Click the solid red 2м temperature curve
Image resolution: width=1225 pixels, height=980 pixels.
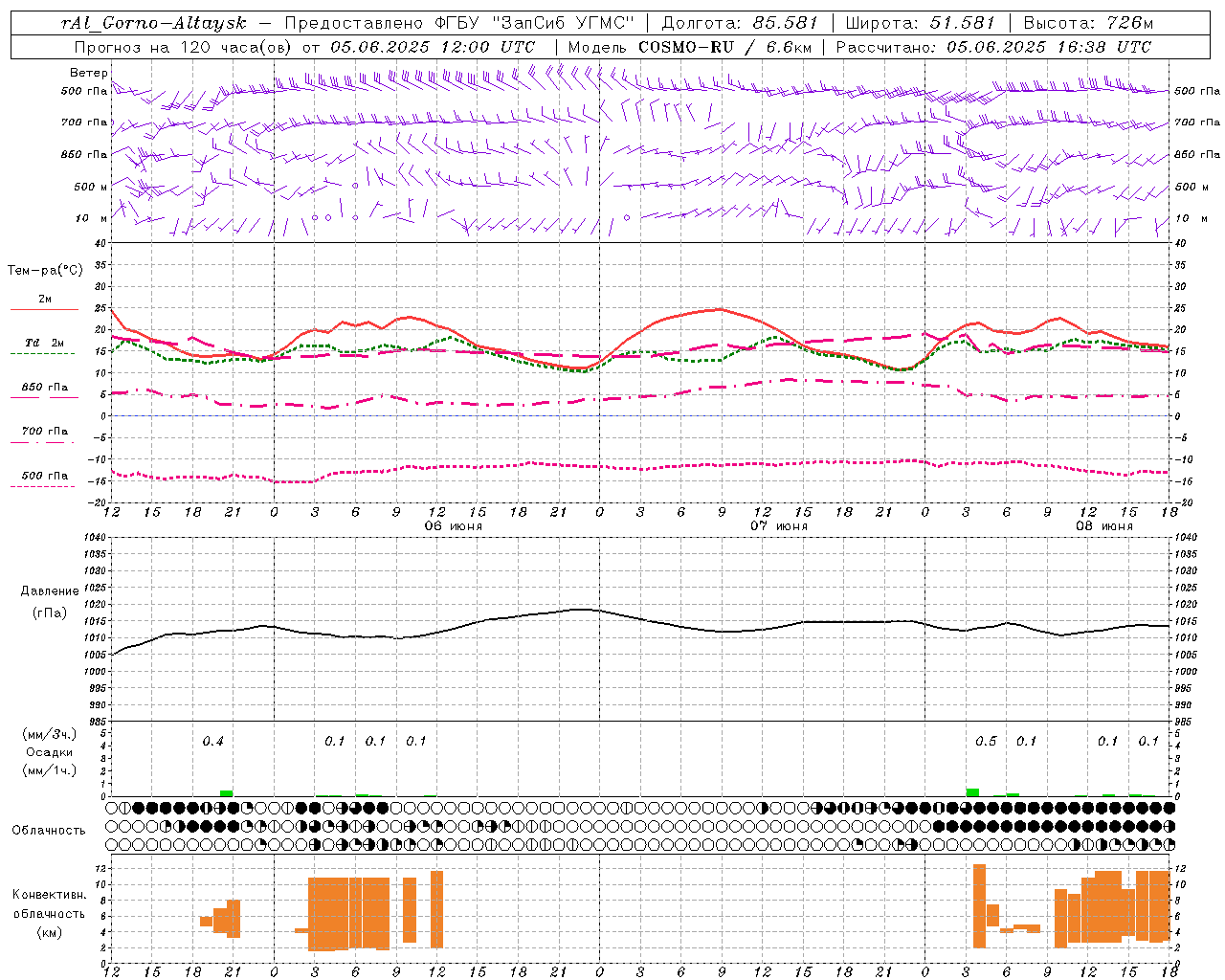click(x=720, y=310)
